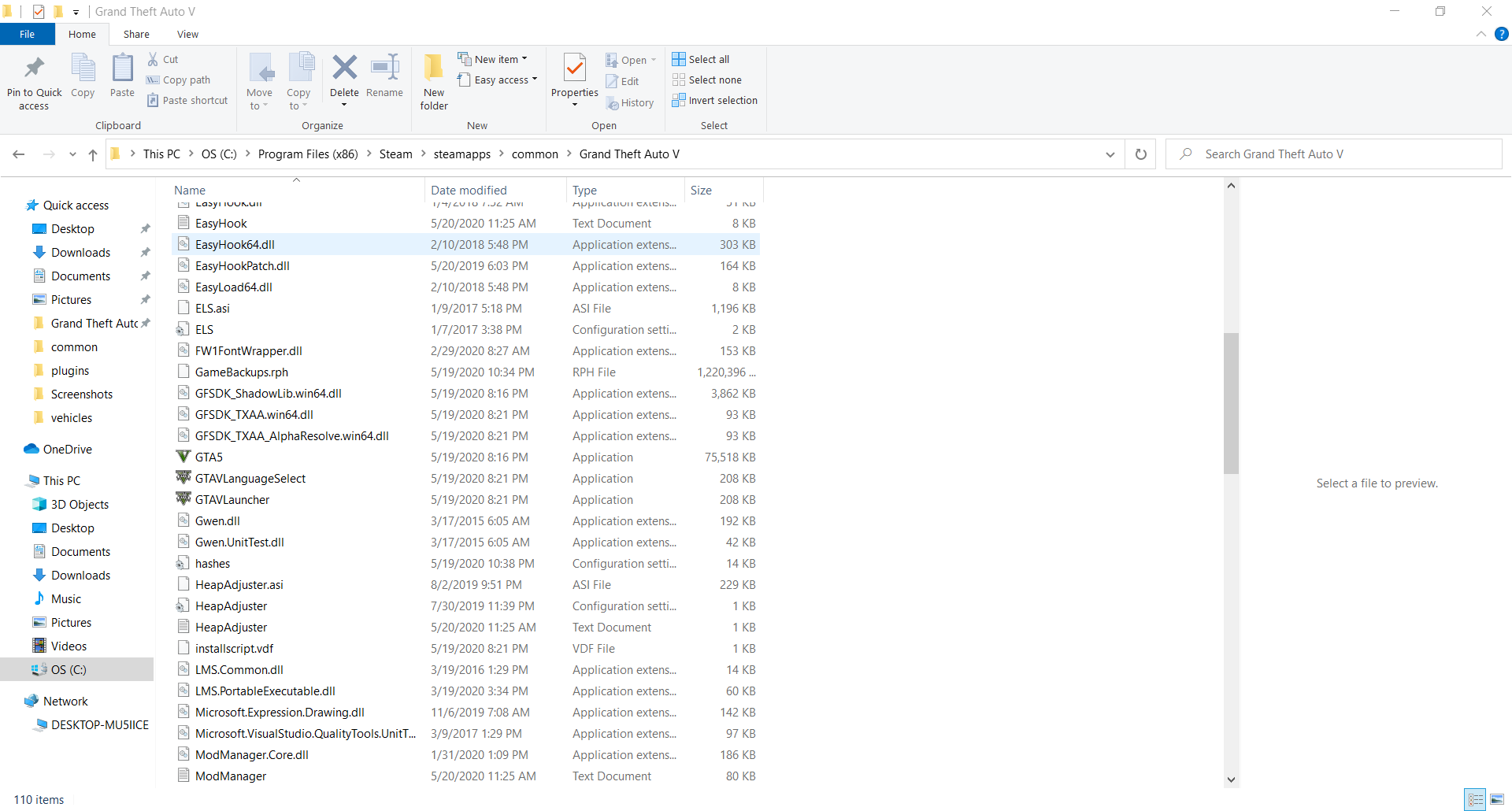Refresh the current folder view

1141,154
